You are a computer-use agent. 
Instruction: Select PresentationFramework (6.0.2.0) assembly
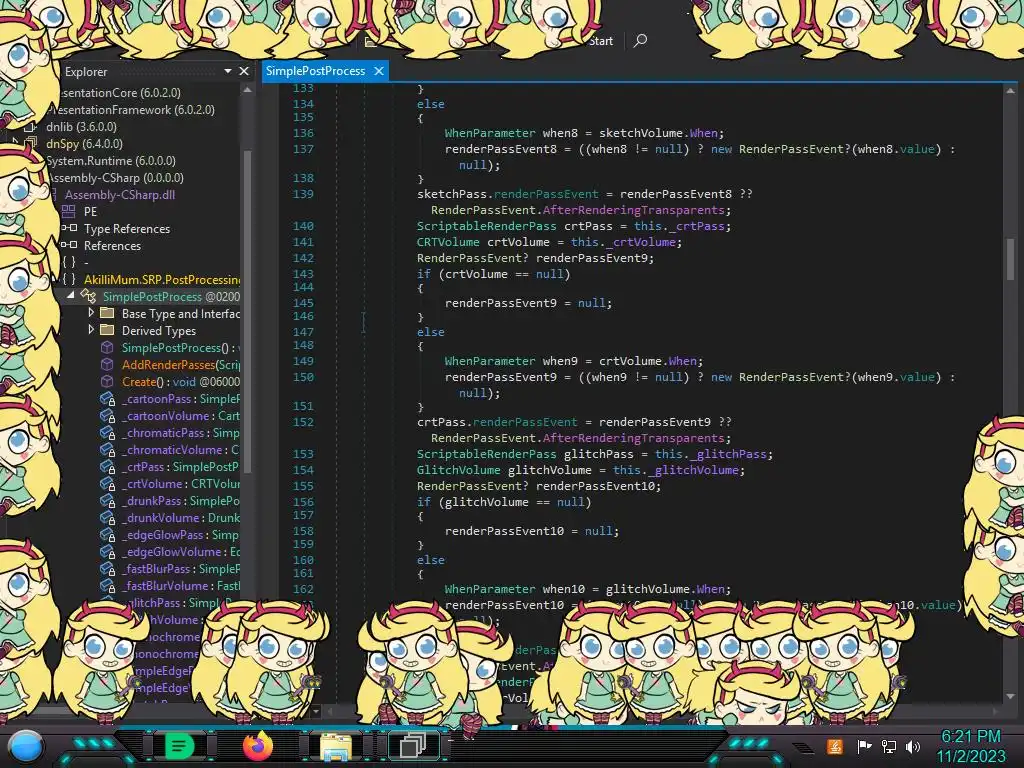[x=131, y=110]
